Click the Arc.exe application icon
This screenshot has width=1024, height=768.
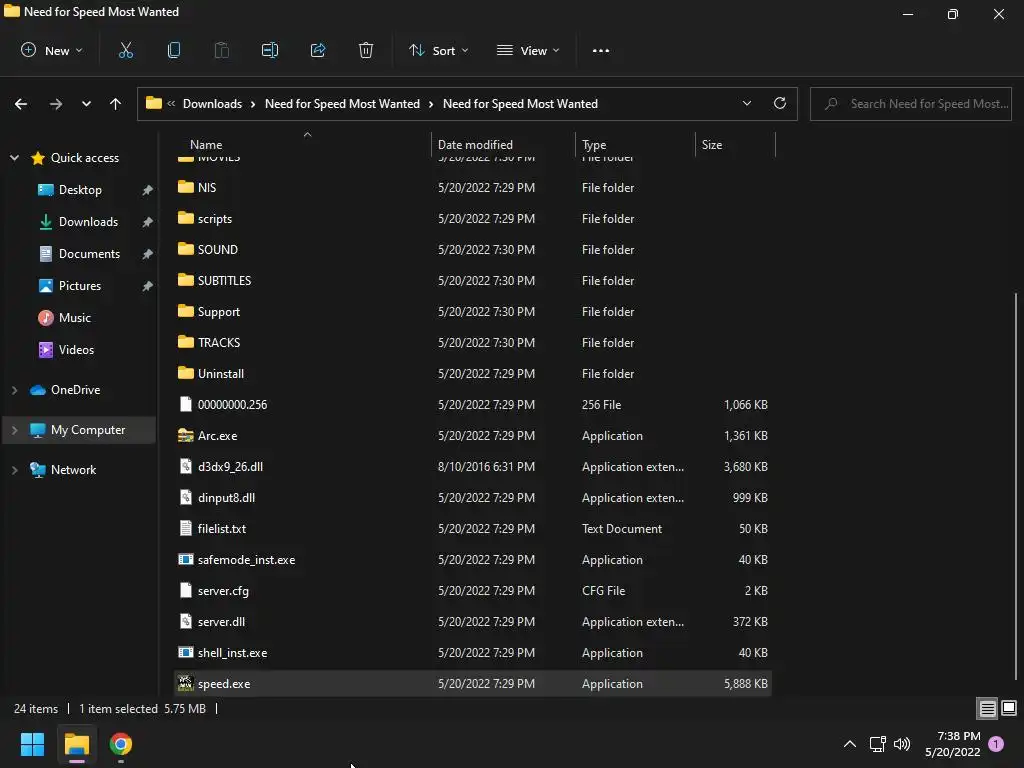click(x=185, y=436)
